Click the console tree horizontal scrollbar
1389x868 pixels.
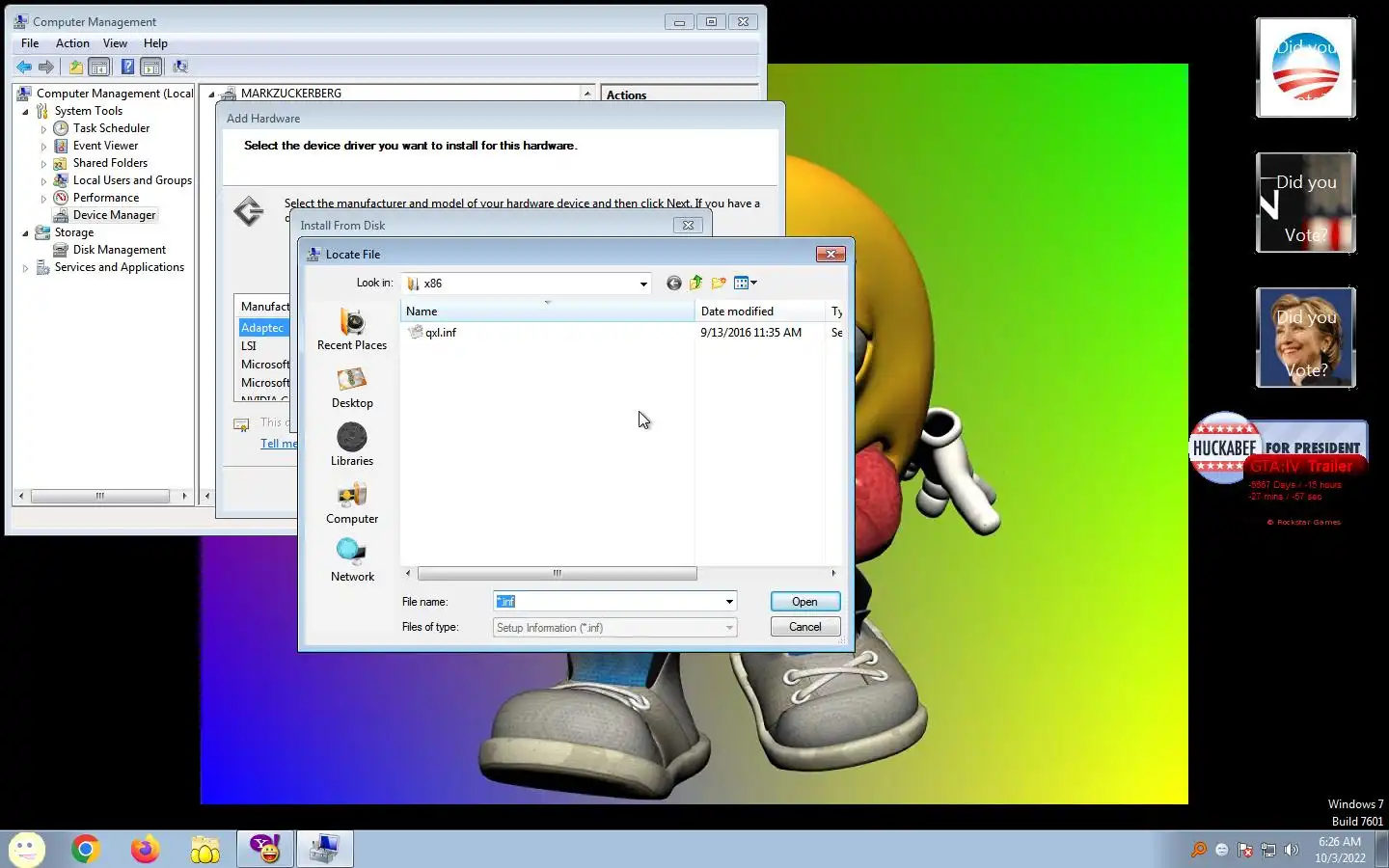point(100,496)
